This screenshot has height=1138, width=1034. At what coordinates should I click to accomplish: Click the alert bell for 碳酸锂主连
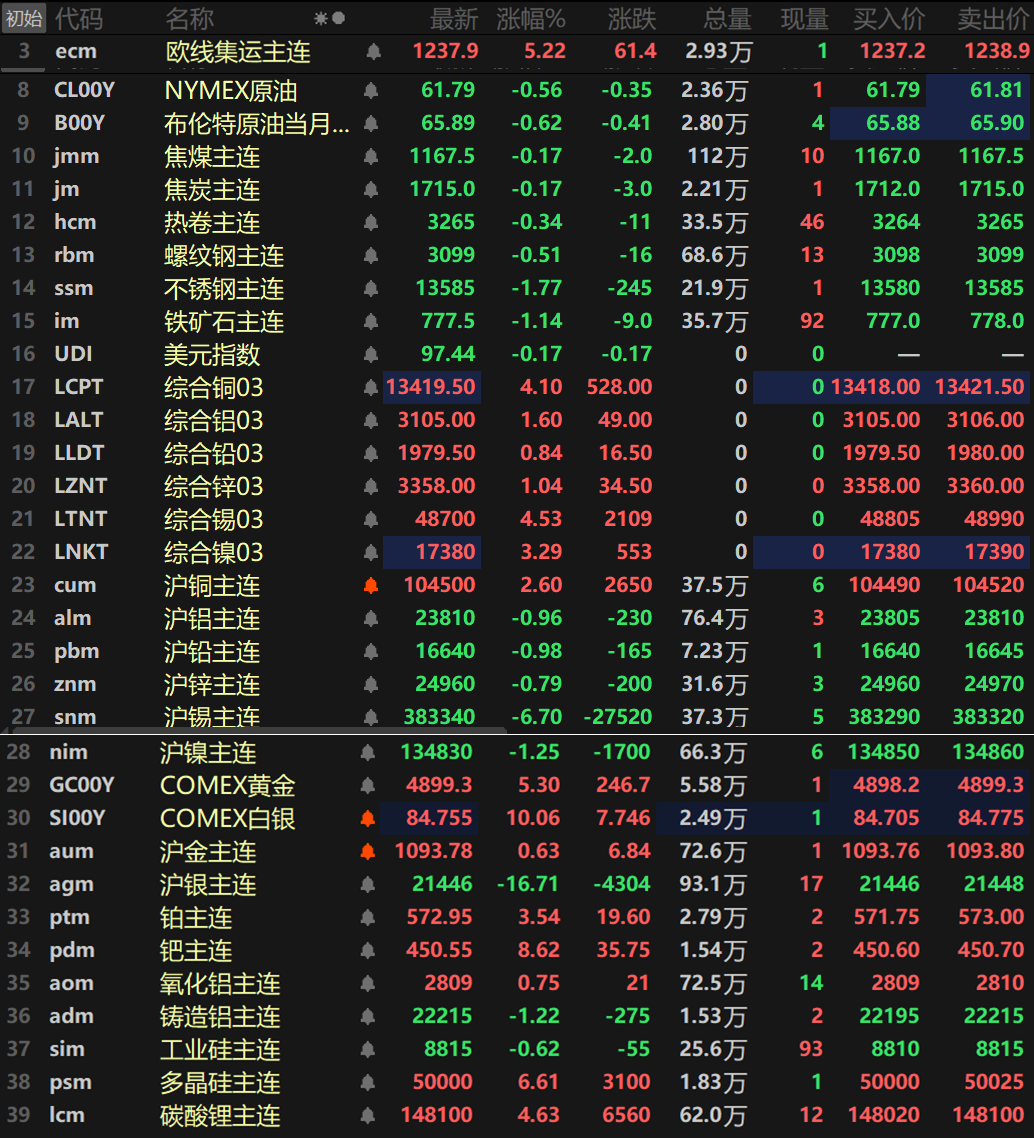pyautogui.click(x=368, y=1115)
